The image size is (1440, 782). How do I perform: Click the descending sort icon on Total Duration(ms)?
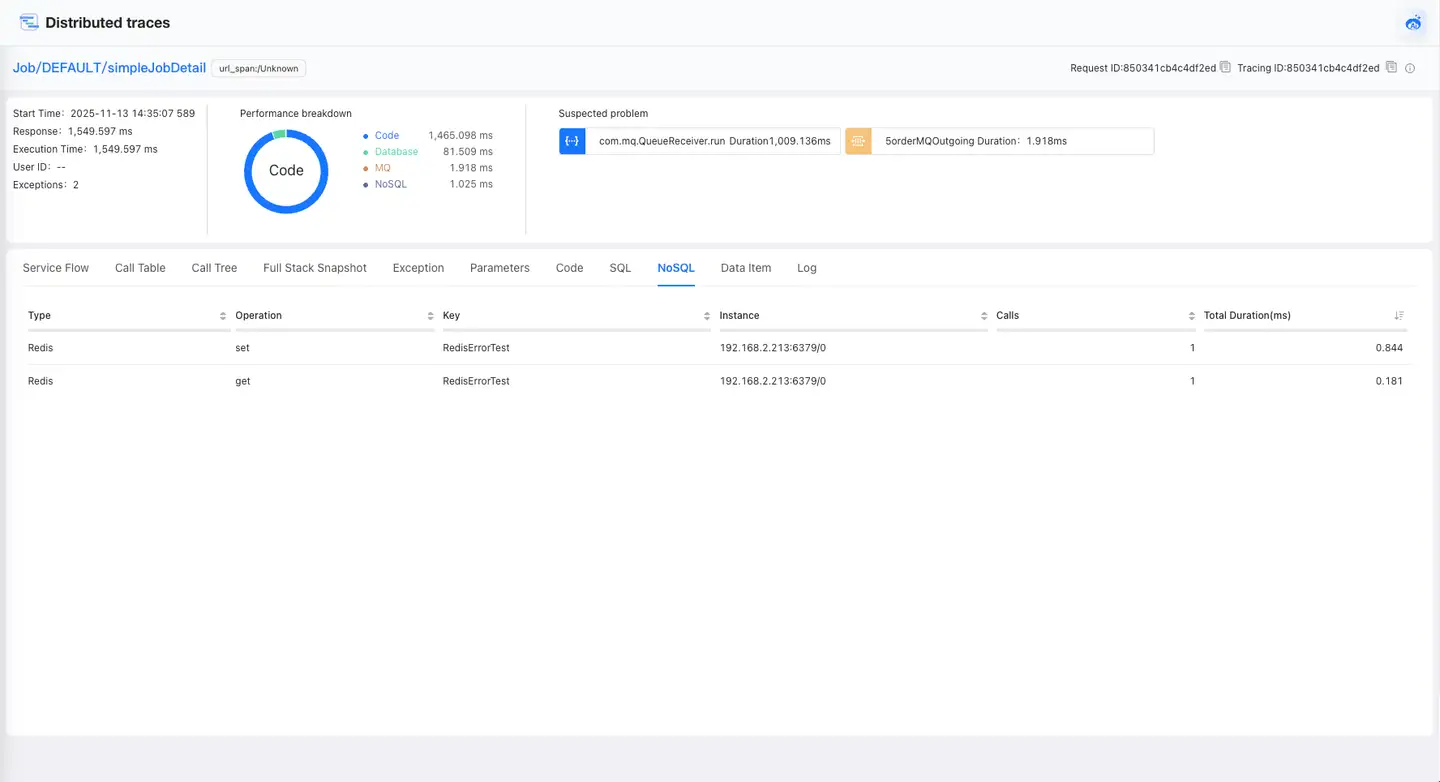tap(1399, 315)
